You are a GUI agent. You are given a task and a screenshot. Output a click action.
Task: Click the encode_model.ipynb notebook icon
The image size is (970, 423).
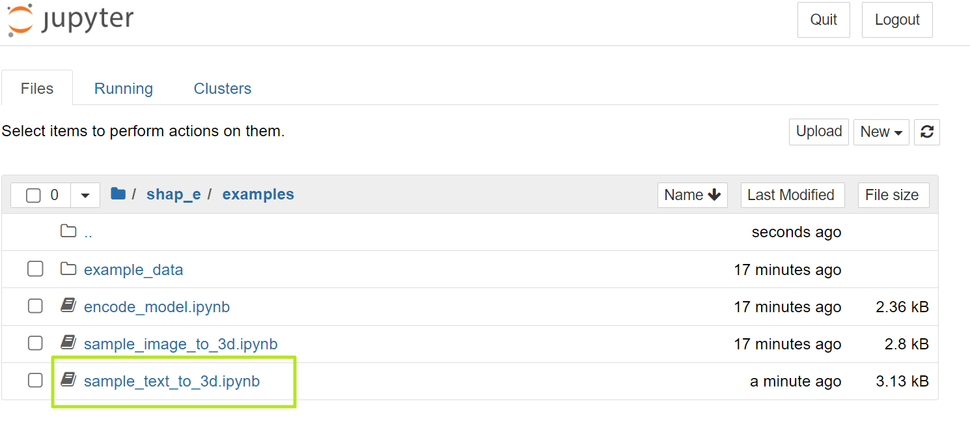click(68, 306)
